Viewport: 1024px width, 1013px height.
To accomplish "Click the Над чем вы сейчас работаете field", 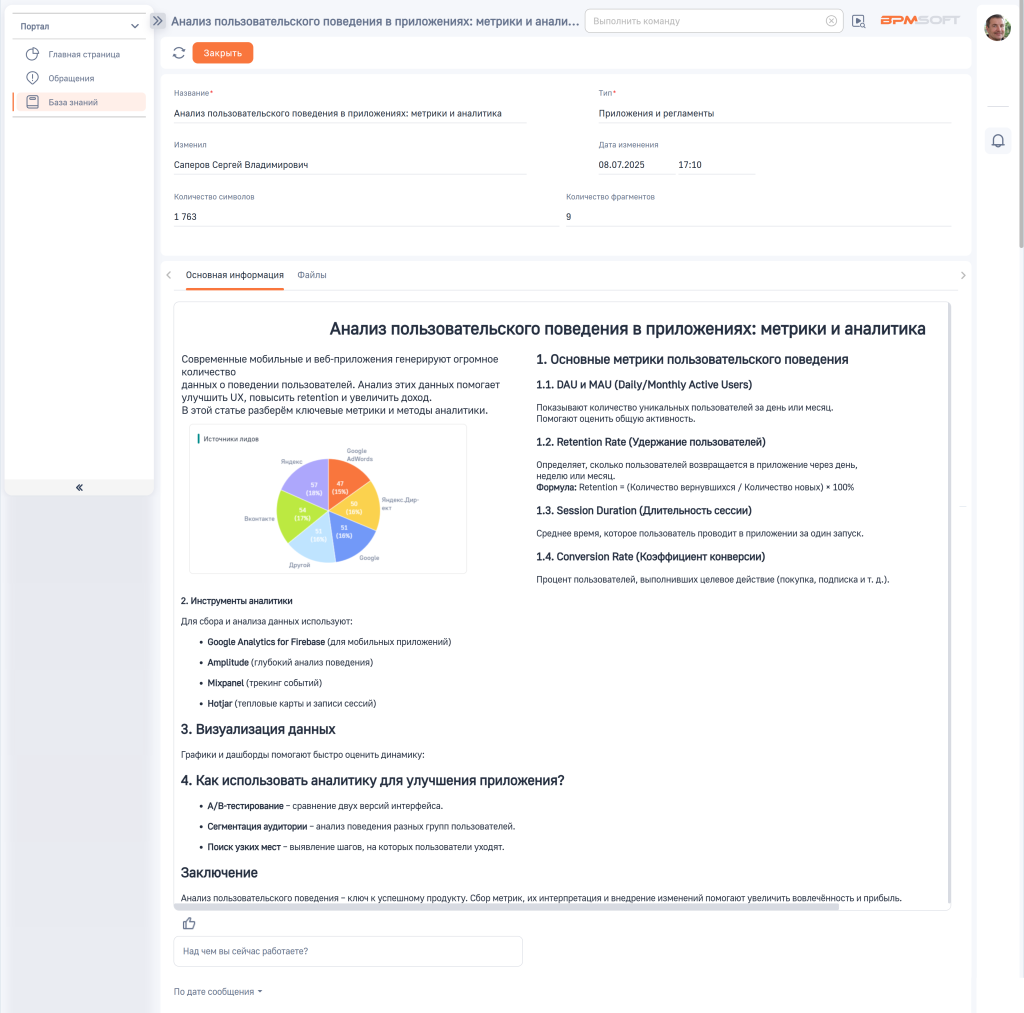I will (348, 951).
